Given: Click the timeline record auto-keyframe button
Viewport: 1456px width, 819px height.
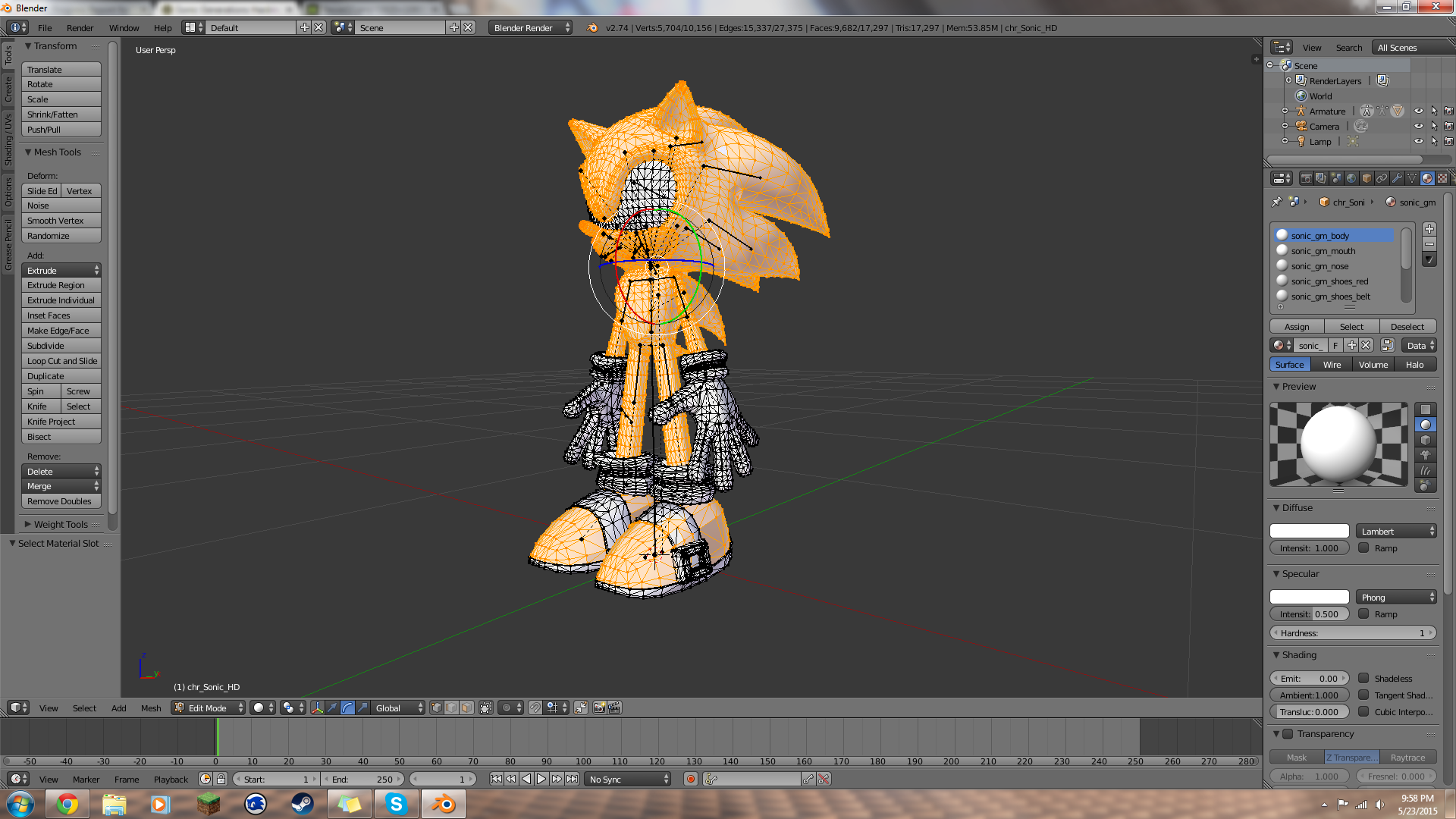Looking at the screenshot, I should 691,779.
